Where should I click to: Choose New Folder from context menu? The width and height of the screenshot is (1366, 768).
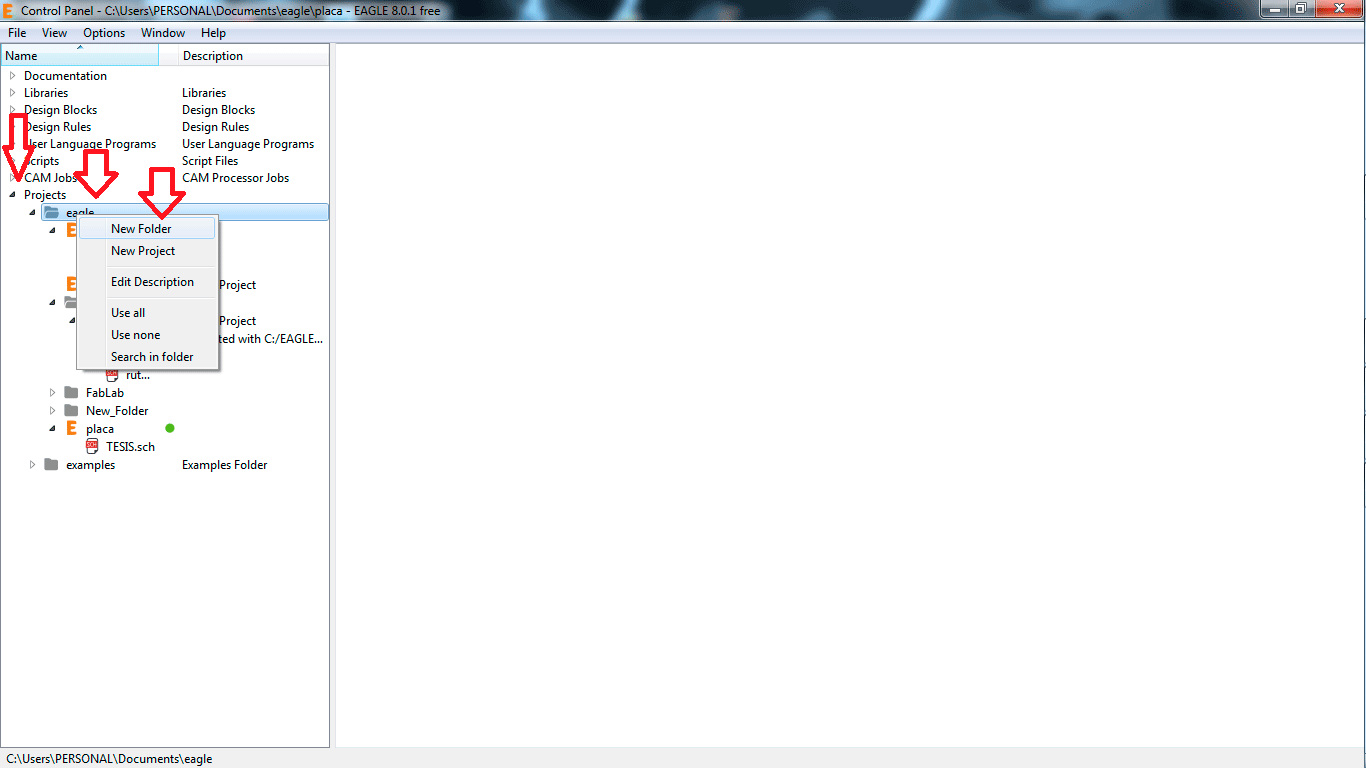tap(147, 229)
